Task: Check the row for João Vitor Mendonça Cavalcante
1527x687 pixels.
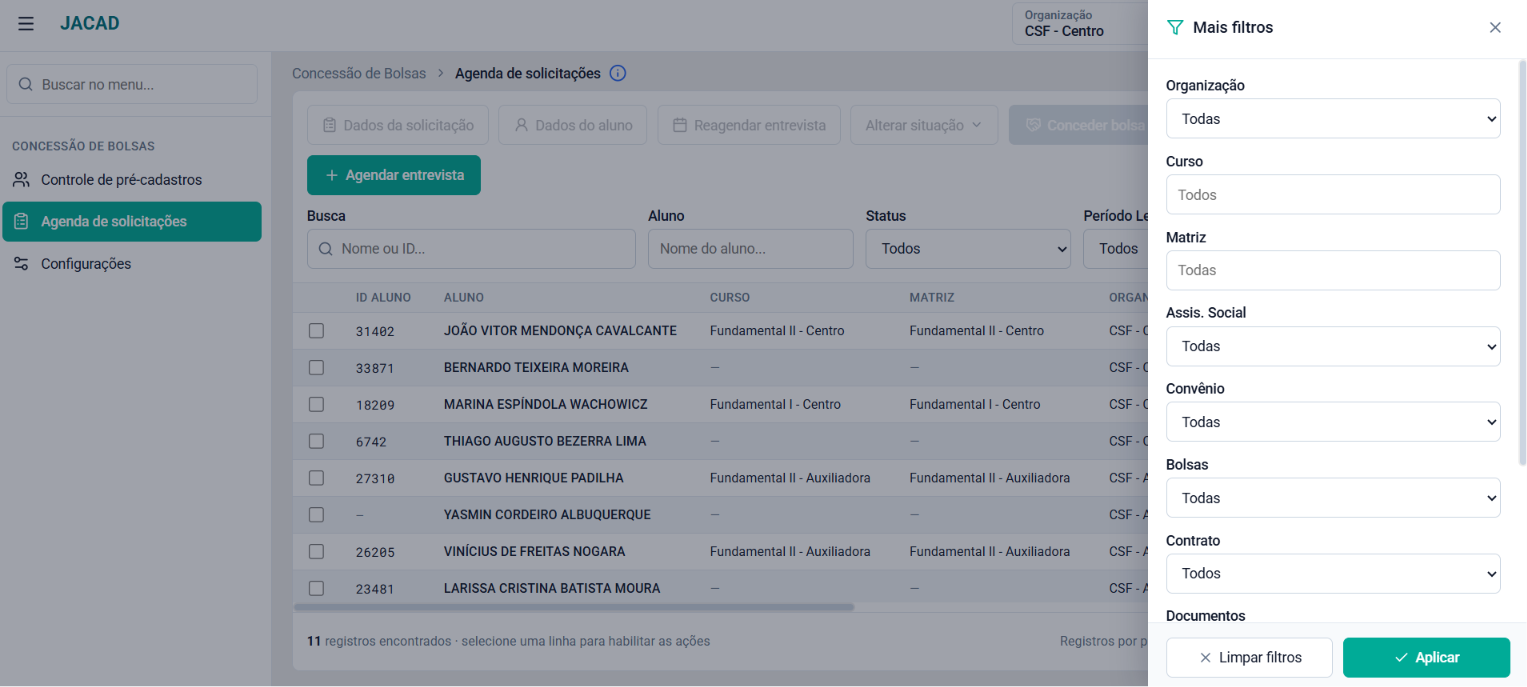Action: pos(316,331)
